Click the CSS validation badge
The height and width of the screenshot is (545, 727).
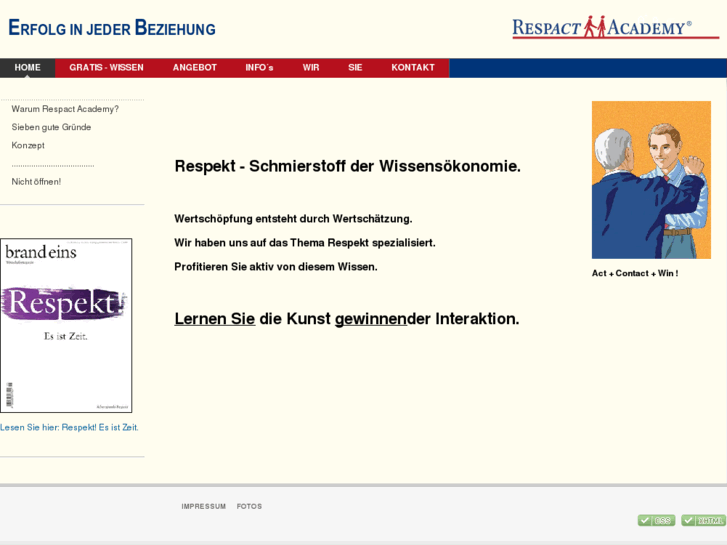(x=656, y=520)
